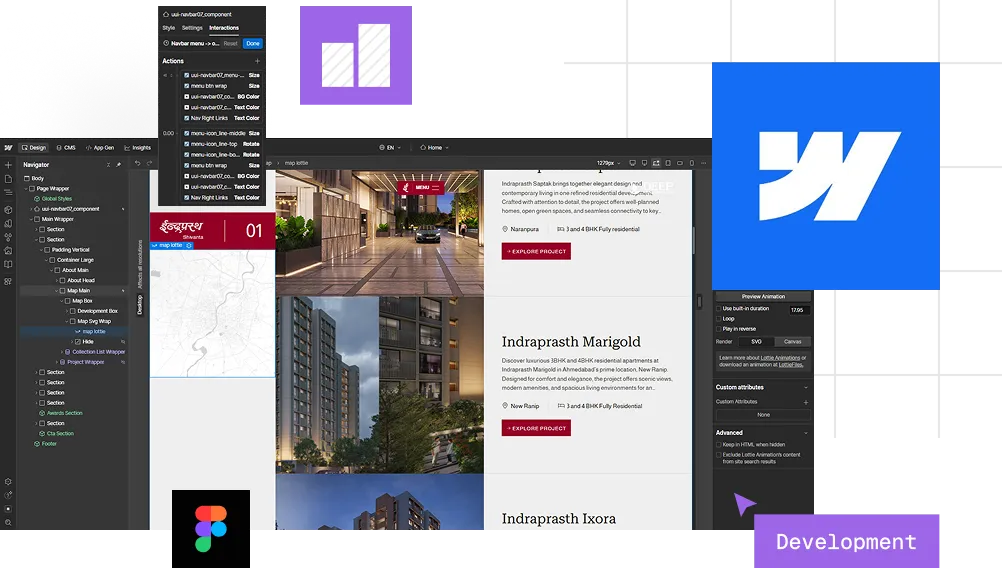Viewport: 1002px width, 568px height.
Task: Open map lottie element settings gear
Action: pos(189,245)
